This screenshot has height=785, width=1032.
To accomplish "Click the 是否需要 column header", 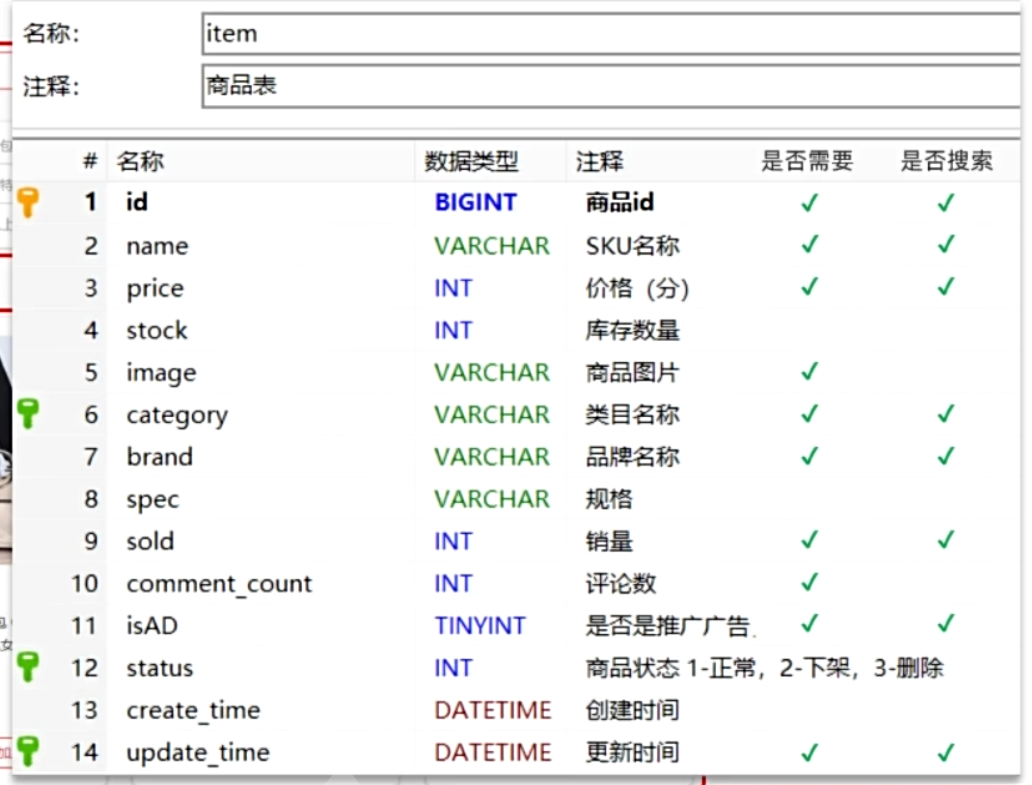I will (x=807, y=161).
